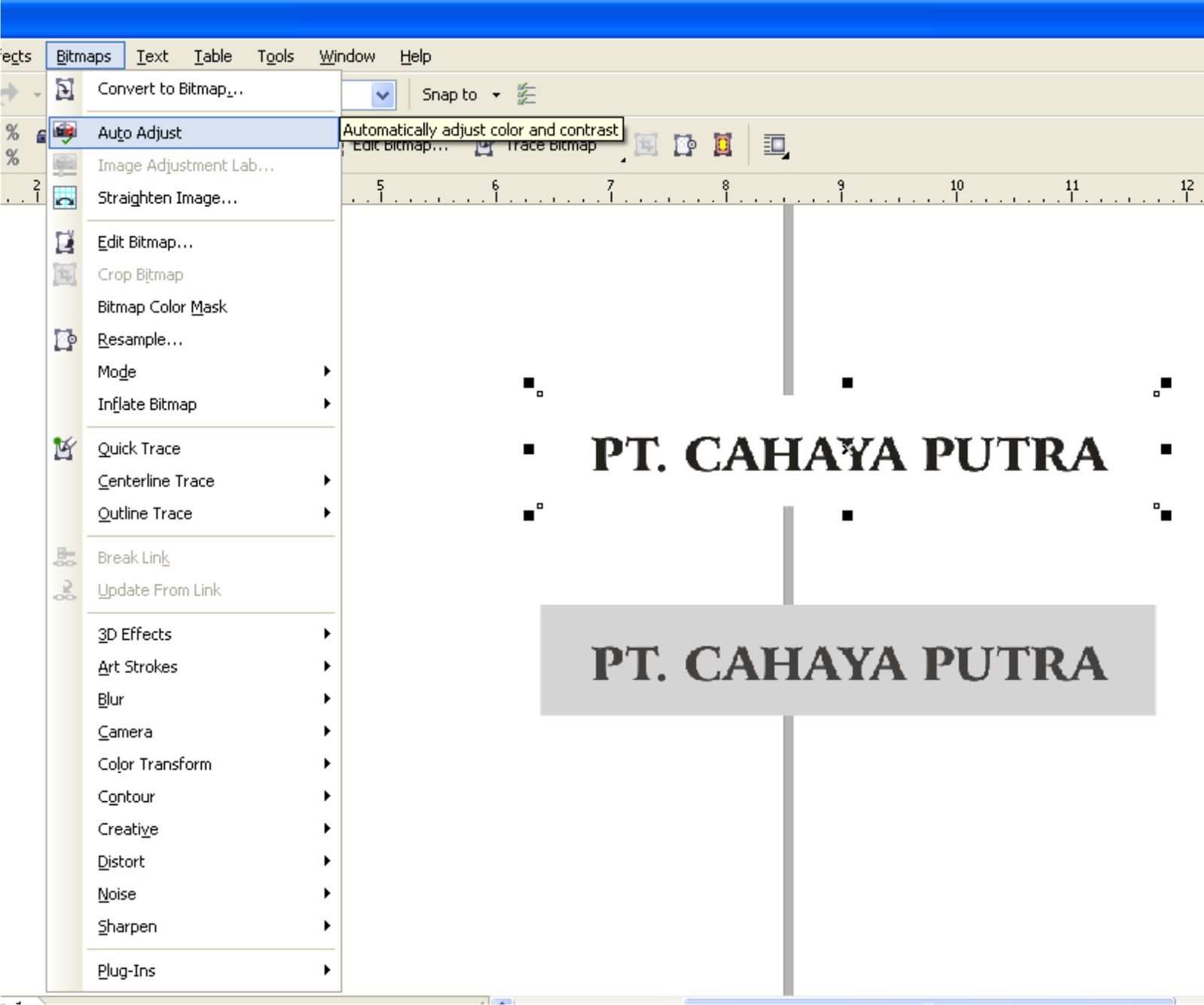The width and height of the screenshot is (1204, 1005).
Task: Select Bitmap Color Mask from the menu
Action: click(162, 306)
